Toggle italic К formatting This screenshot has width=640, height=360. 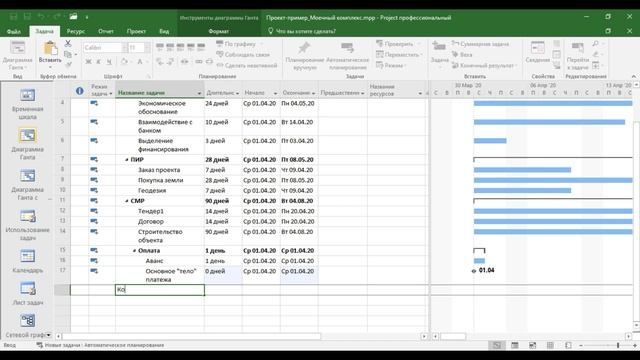click(98, 62)
